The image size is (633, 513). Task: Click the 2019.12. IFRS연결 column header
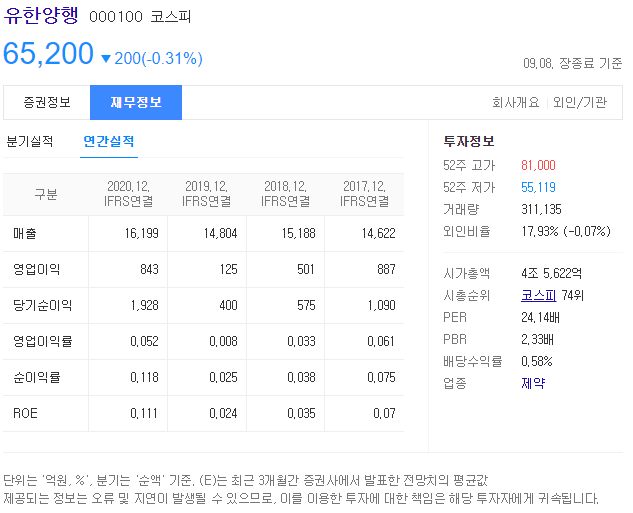(207, 194)
